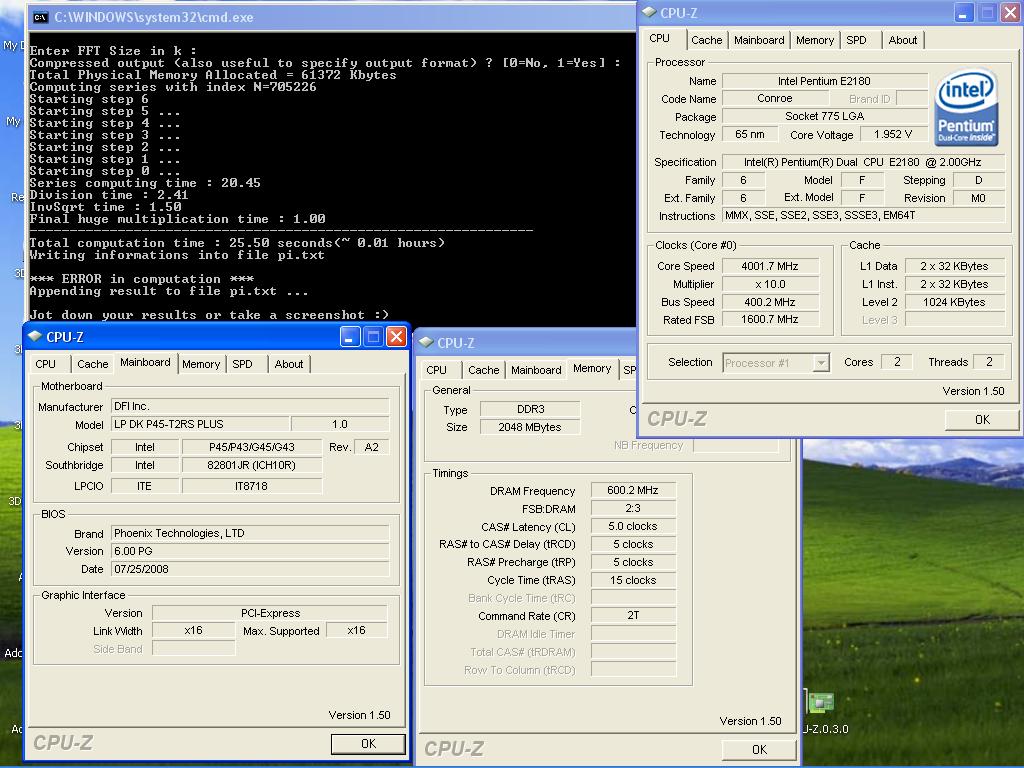Minimize the top-right CPU-Z window
This screenshot has width=1024, height=768.
pos(964,12)
